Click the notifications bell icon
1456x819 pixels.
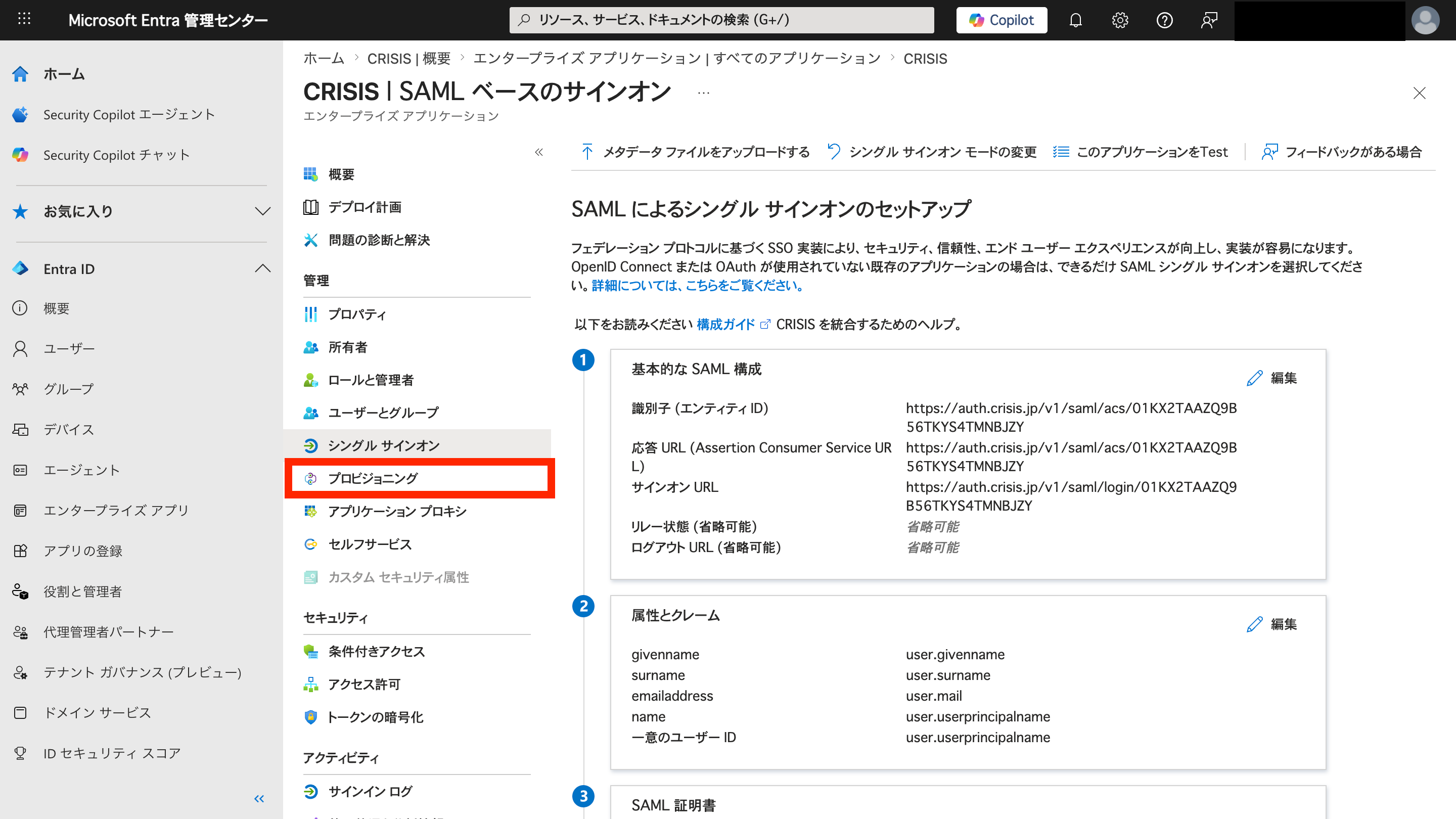(1076, 20)
